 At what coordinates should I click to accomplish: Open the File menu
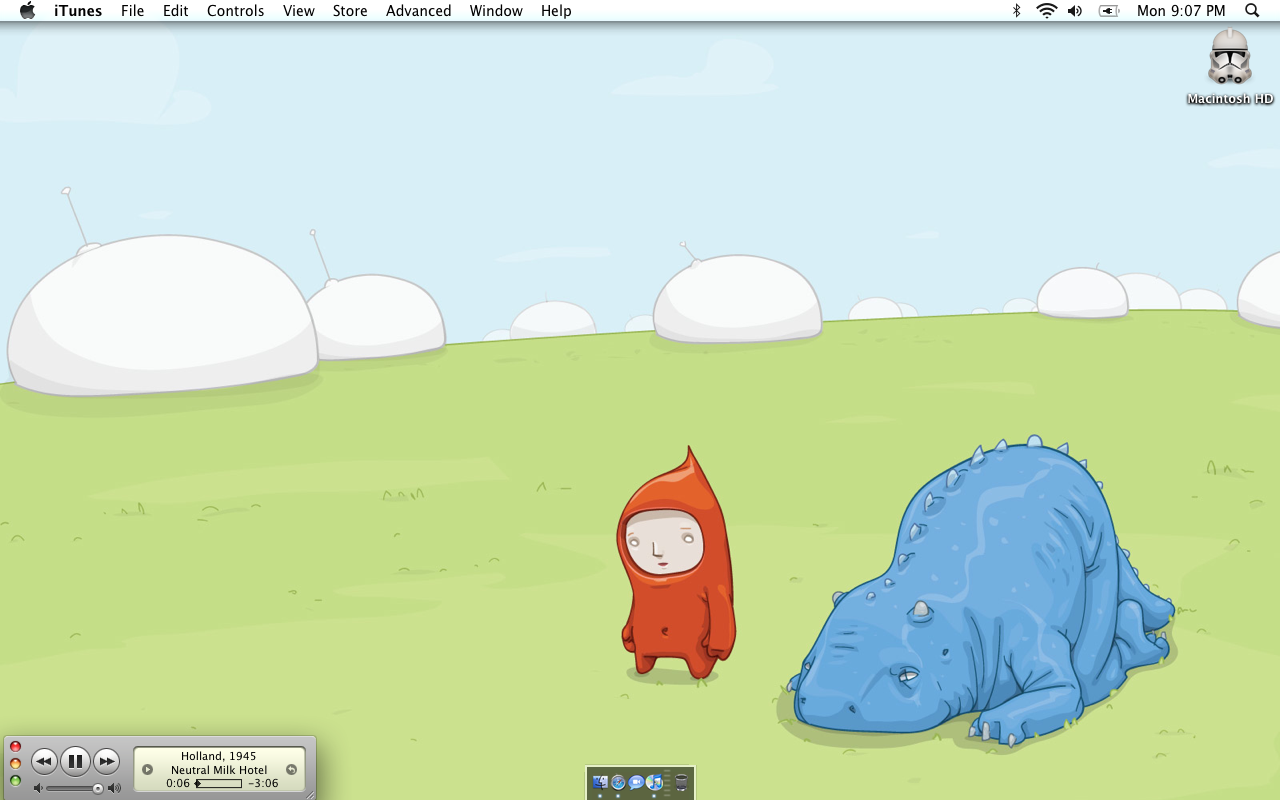click(x=132, y=11)
